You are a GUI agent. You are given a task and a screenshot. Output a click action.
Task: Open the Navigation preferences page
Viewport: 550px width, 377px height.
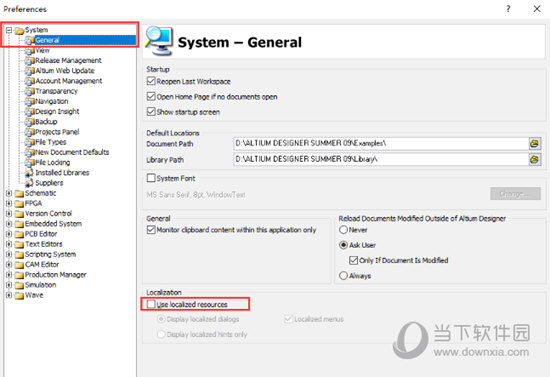point(52,101)
